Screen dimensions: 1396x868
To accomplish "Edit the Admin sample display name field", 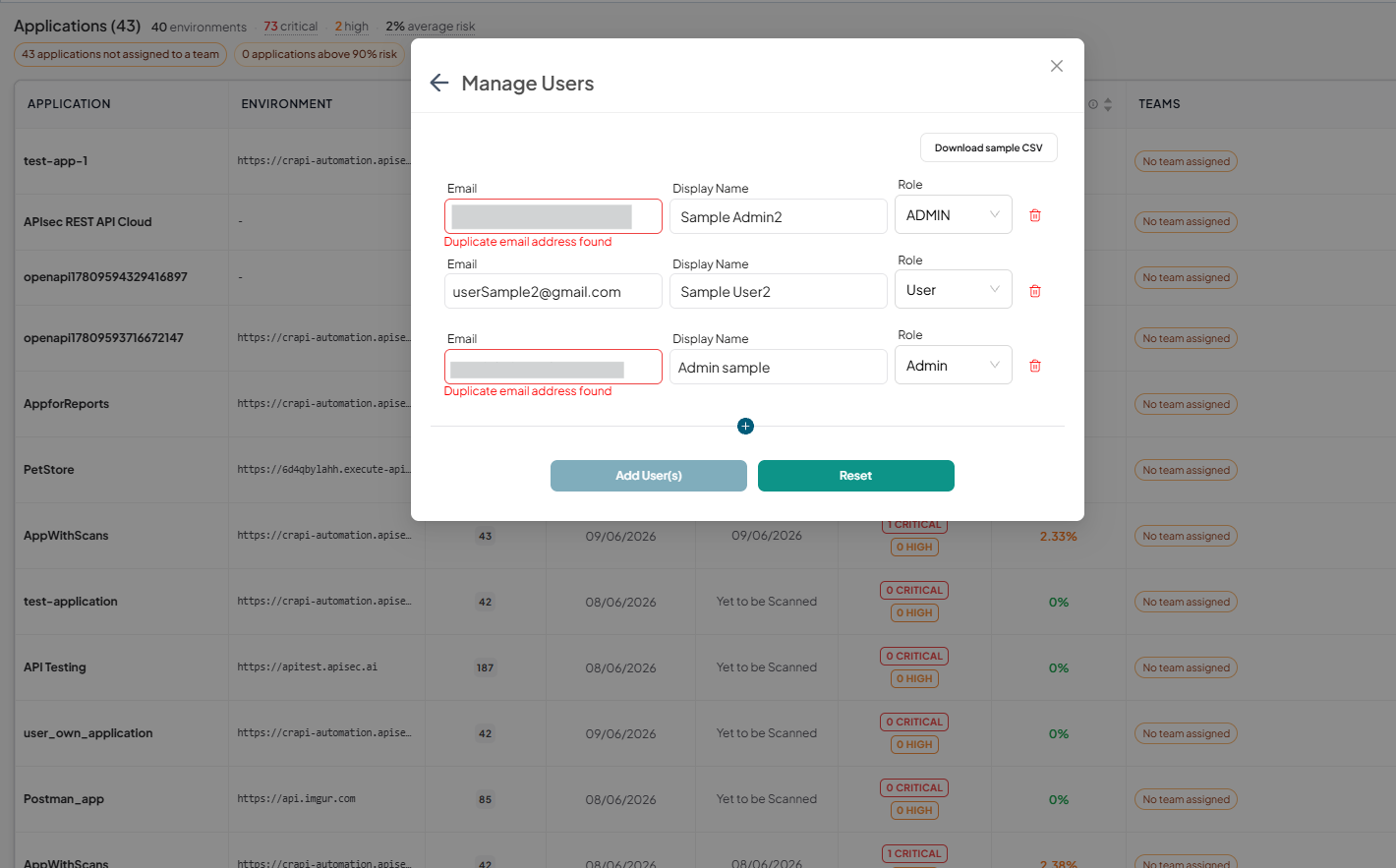I will tap(779, 367).
